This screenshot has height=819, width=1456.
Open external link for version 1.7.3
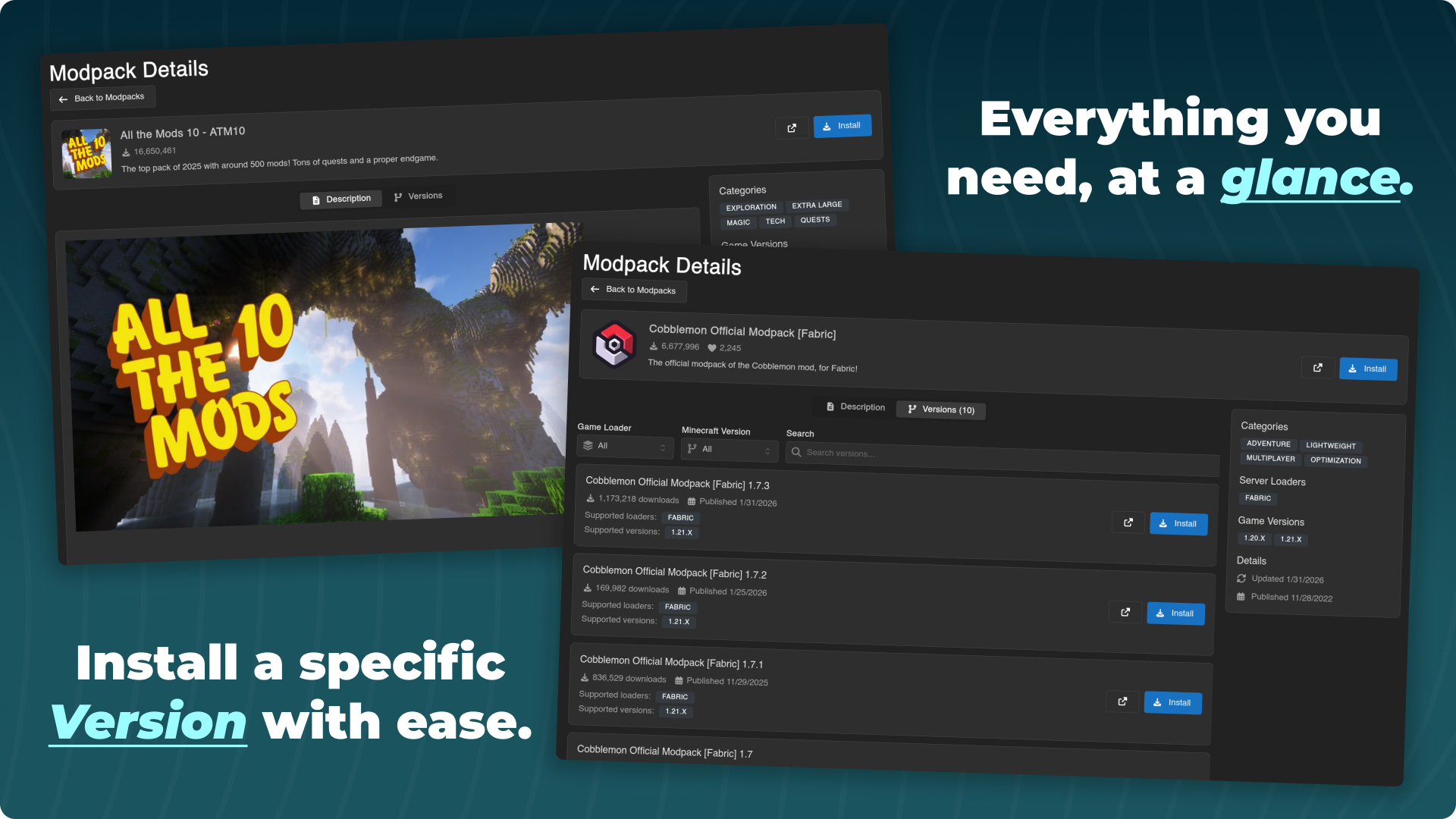point(1128,522)
